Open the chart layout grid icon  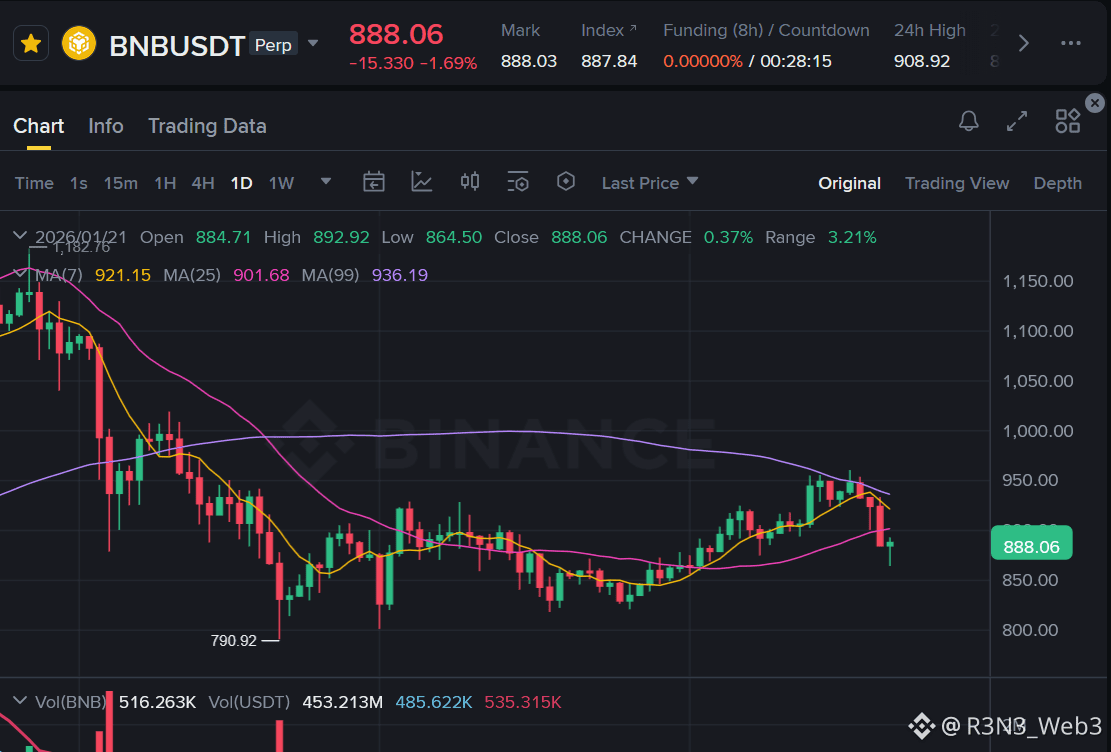click(1067, 121)
